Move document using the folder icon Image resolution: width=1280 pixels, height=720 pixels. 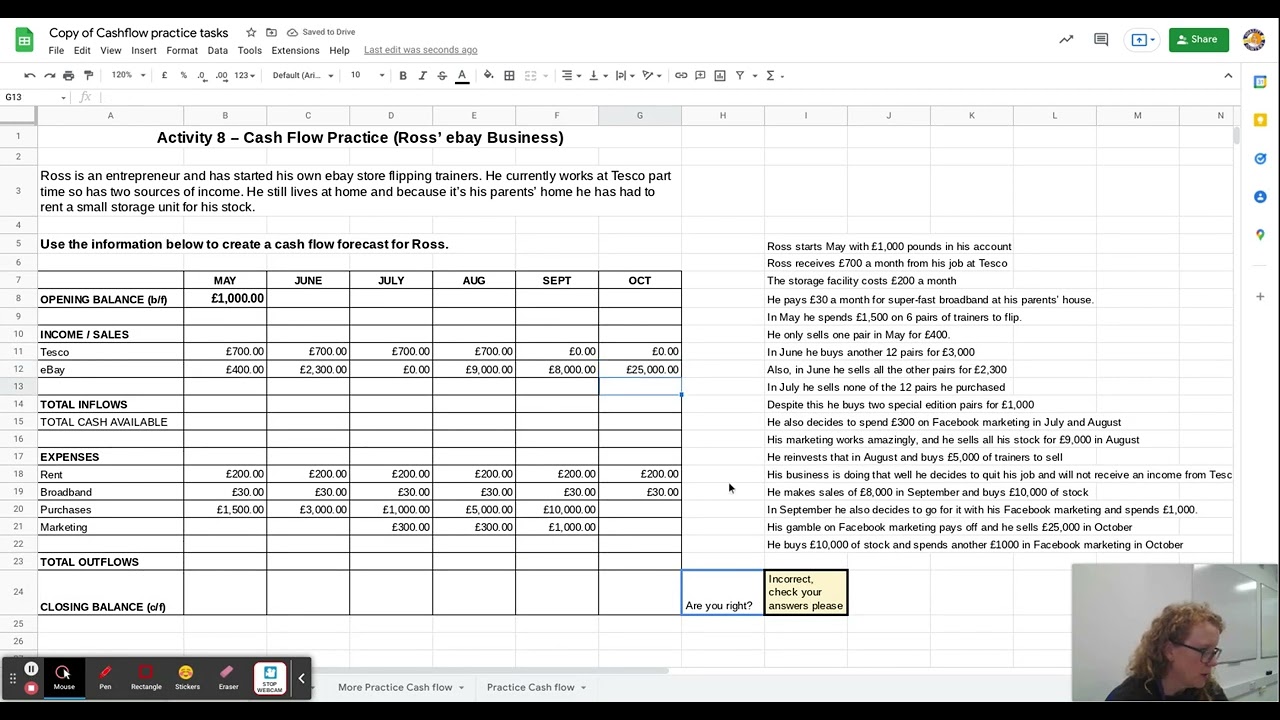271,32
